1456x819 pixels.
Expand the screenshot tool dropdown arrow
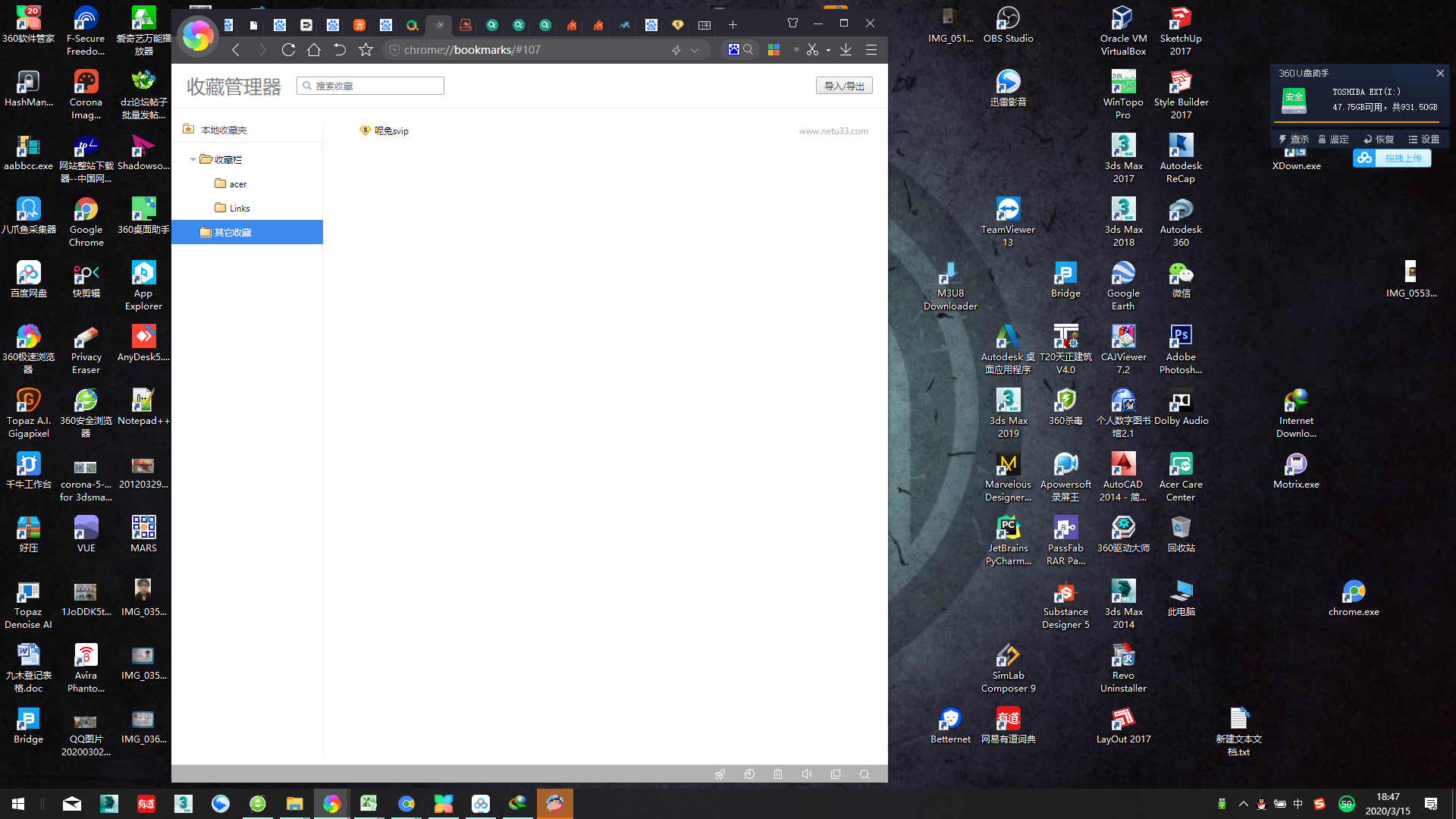(x=828, y=50)
